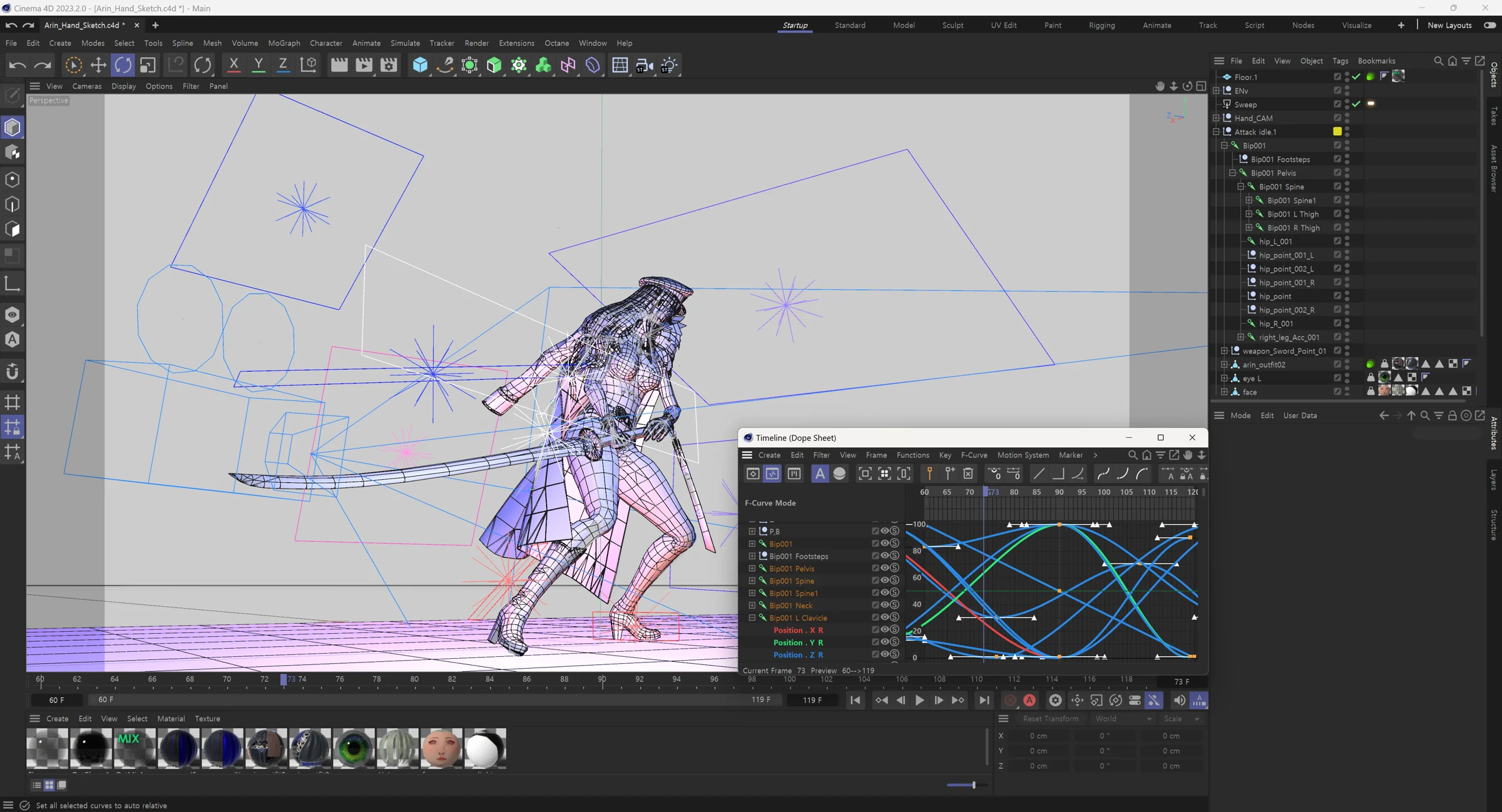Viewport: 1502px width, 812px height.
Task: Switch to the Sculpt layout tab
Action: [953, 25]
